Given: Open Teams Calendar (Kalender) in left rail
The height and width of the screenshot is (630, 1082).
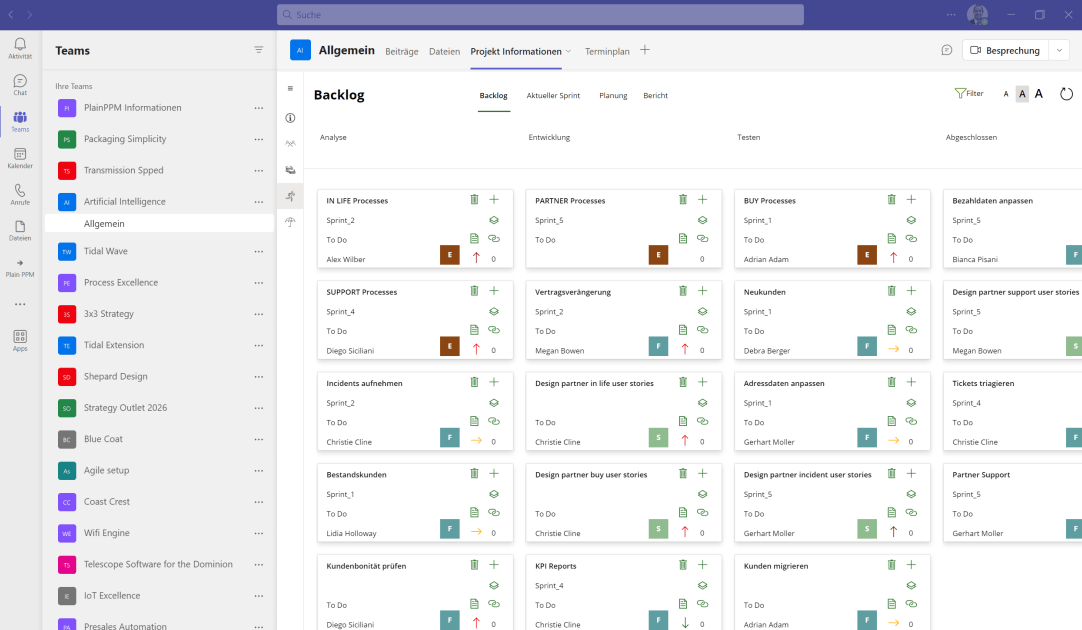Looking at the screenshot, I should (x=20, y=158).
